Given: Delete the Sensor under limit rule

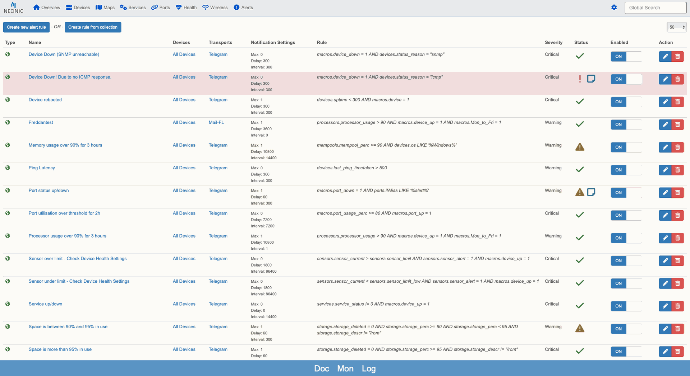Looking at the screenshot, I should 678,283.
